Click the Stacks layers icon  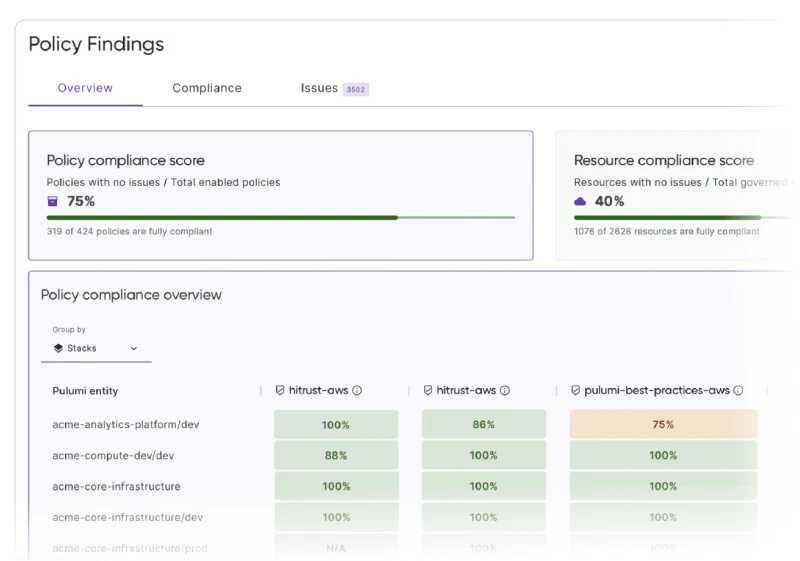[x=58, y=348]
